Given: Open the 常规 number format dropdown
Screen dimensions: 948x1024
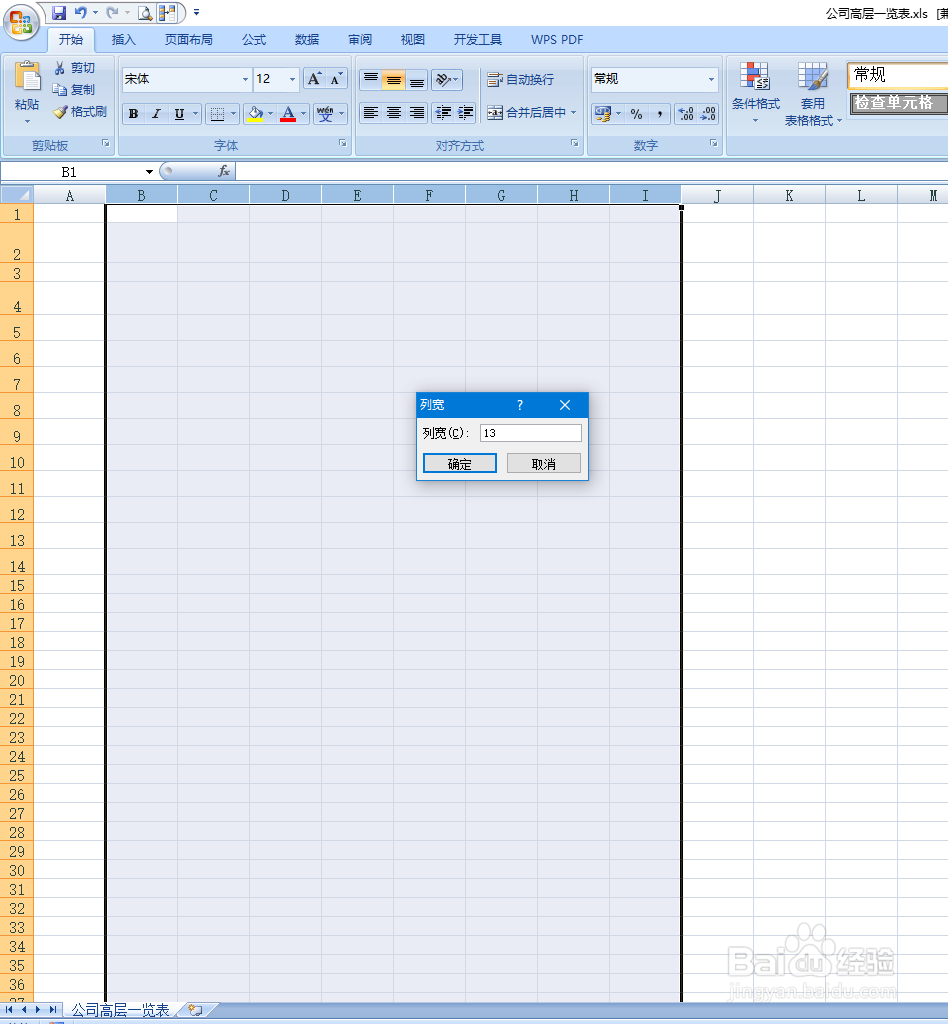Looking at the screenshot, I should click(711, 79).
